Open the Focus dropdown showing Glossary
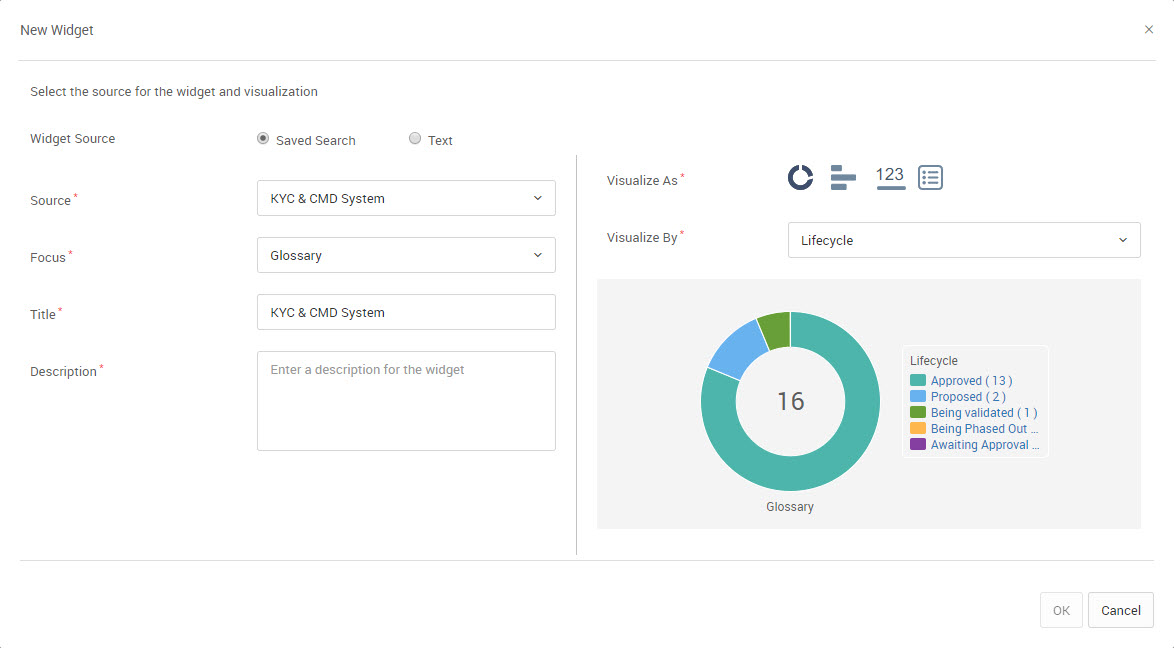The width and height of the screenshot is (1174, 648). pyautogui.click(x=406, y=255)
